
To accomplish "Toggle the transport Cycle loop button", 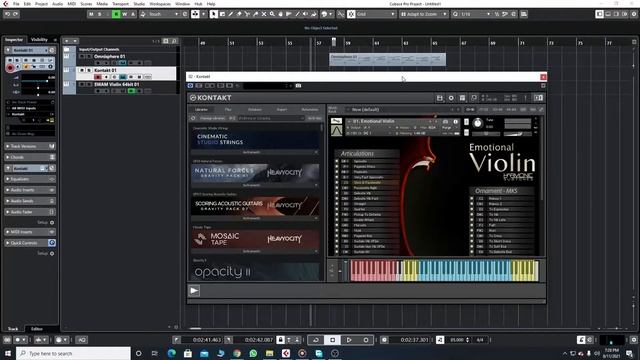I will coord(316,340).
